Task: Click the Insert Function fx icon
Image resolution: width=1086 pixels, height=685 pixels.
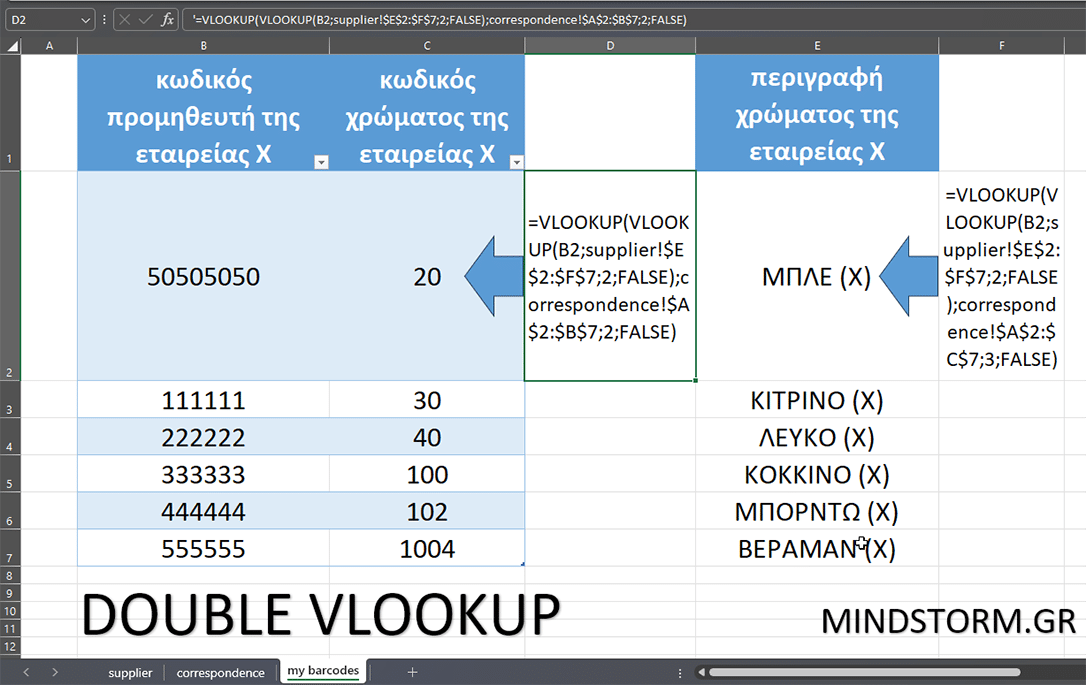Action: pyautogui.click(x=168, y=19)
